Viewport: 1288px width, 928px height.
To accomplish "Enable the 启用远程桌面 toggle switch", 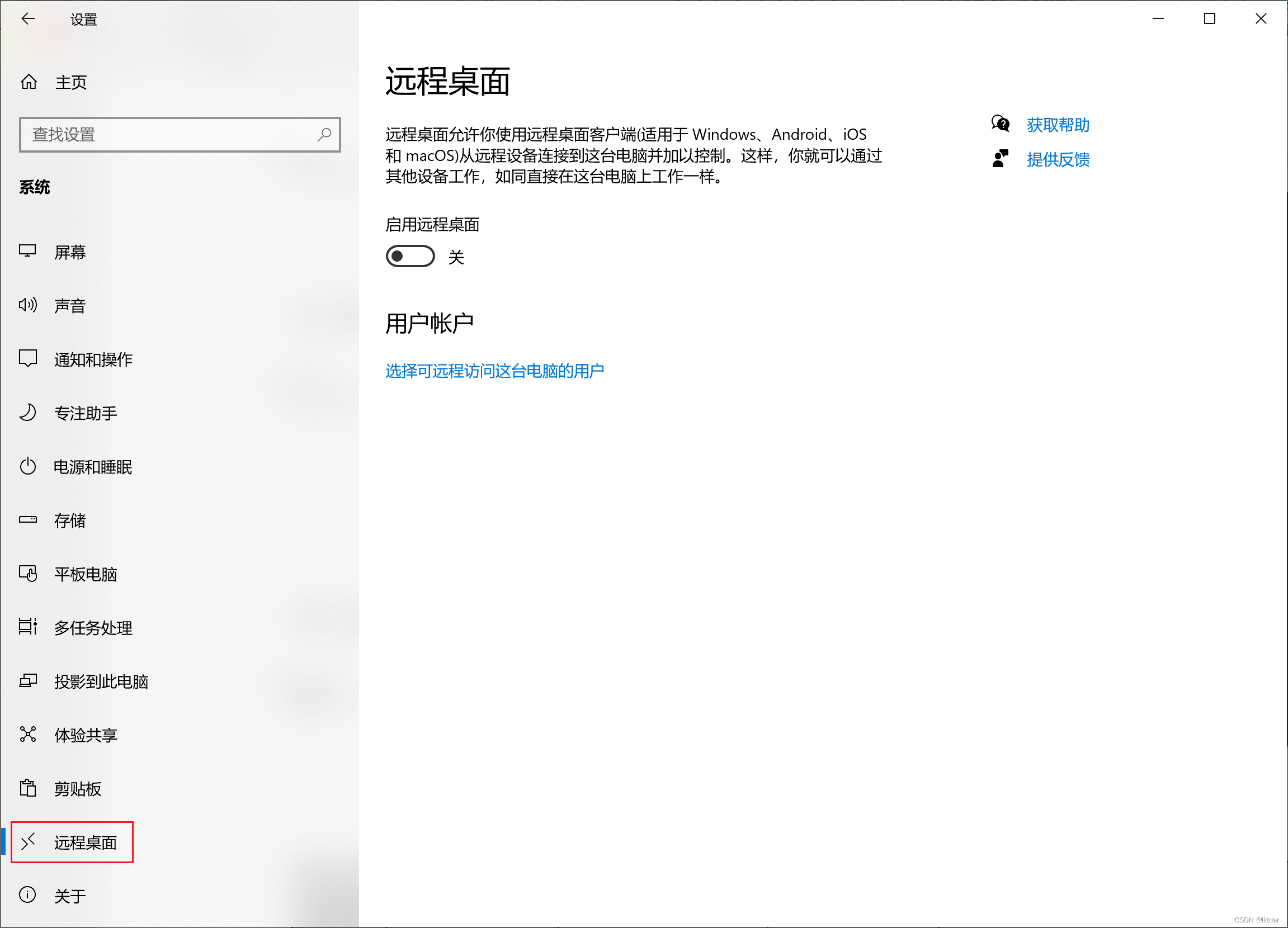I will 410,257.
